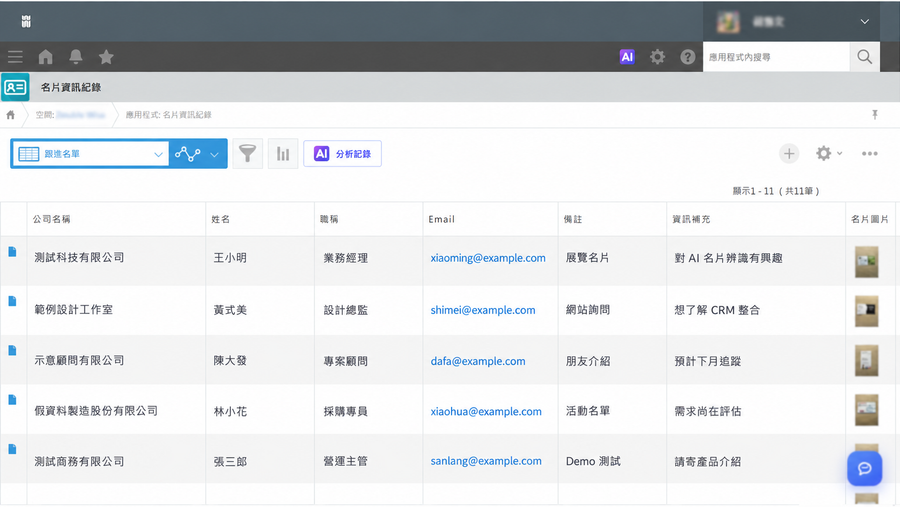Click email shimei@example.com
Viewport: 900px width, 507px height.
[x=483, y=310]
